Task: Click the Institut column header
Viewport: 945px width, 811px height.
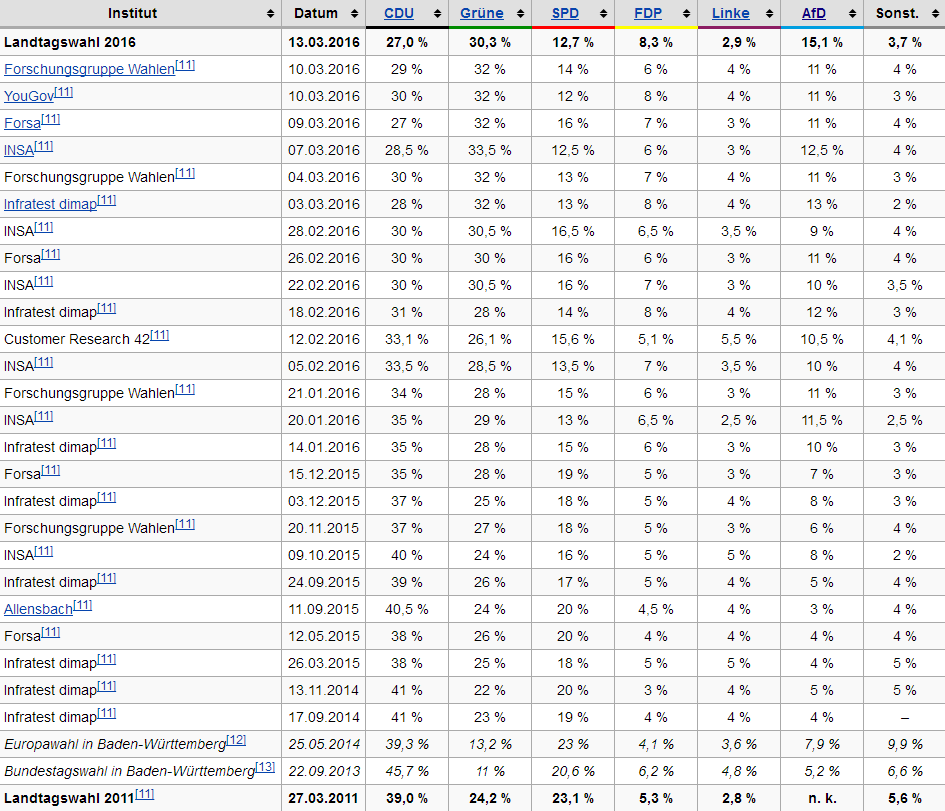Action: 140,13
